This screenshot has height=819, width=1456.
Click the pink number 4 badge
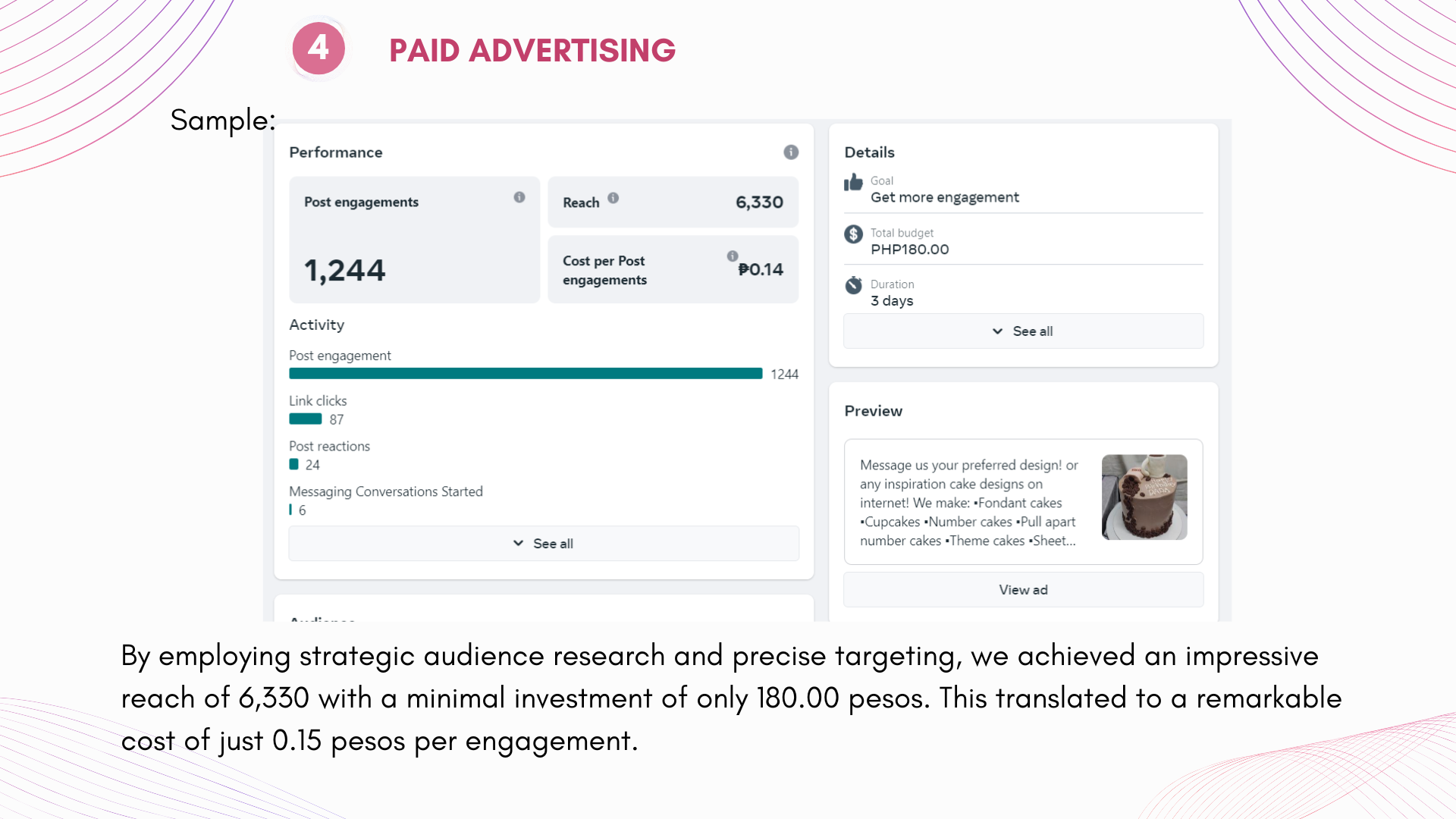318,49
